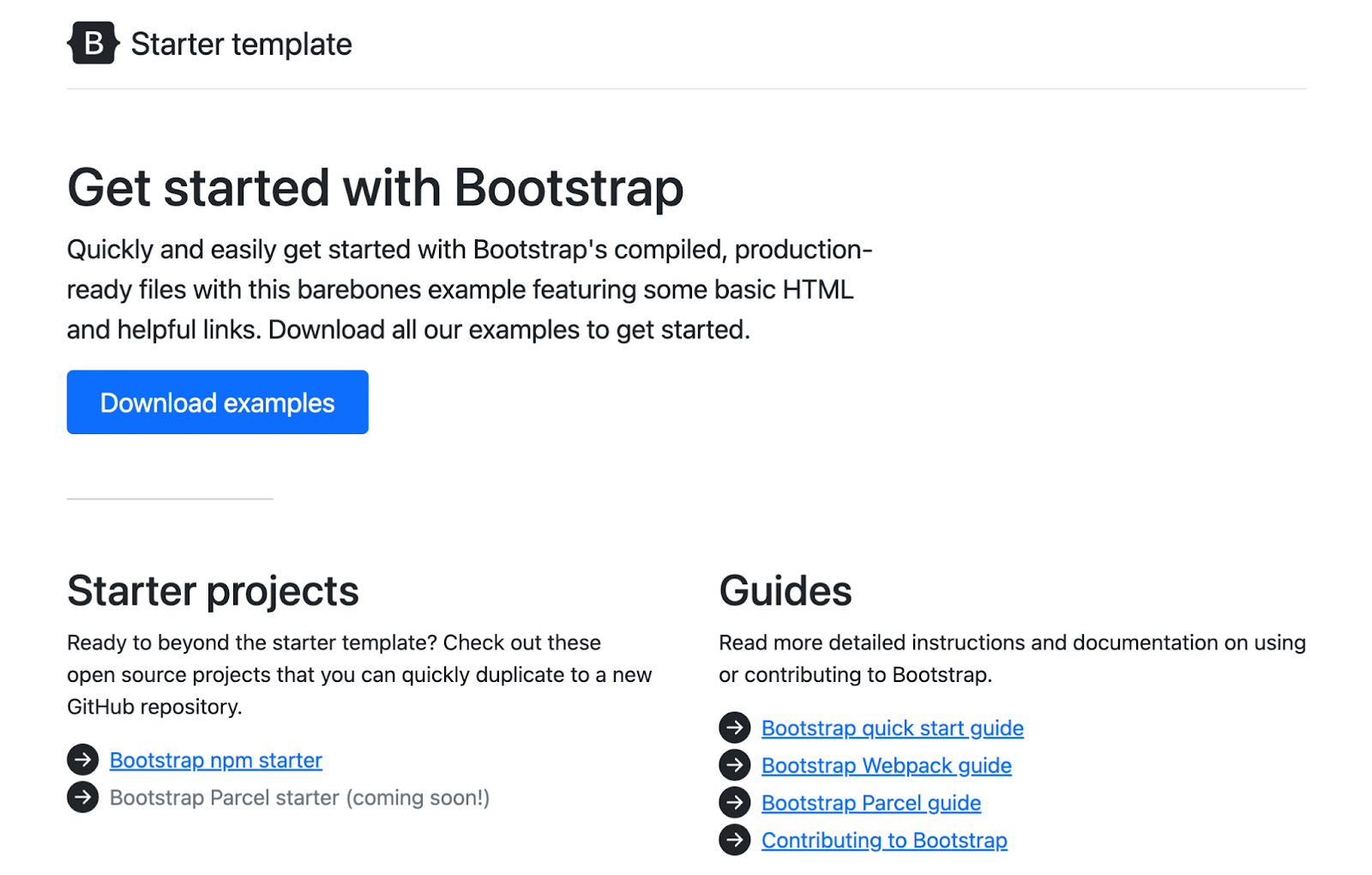Click the 'Starter projects' heading
Image resolution: width=1372 pixels, height=875 pixels.
point(213,591)
